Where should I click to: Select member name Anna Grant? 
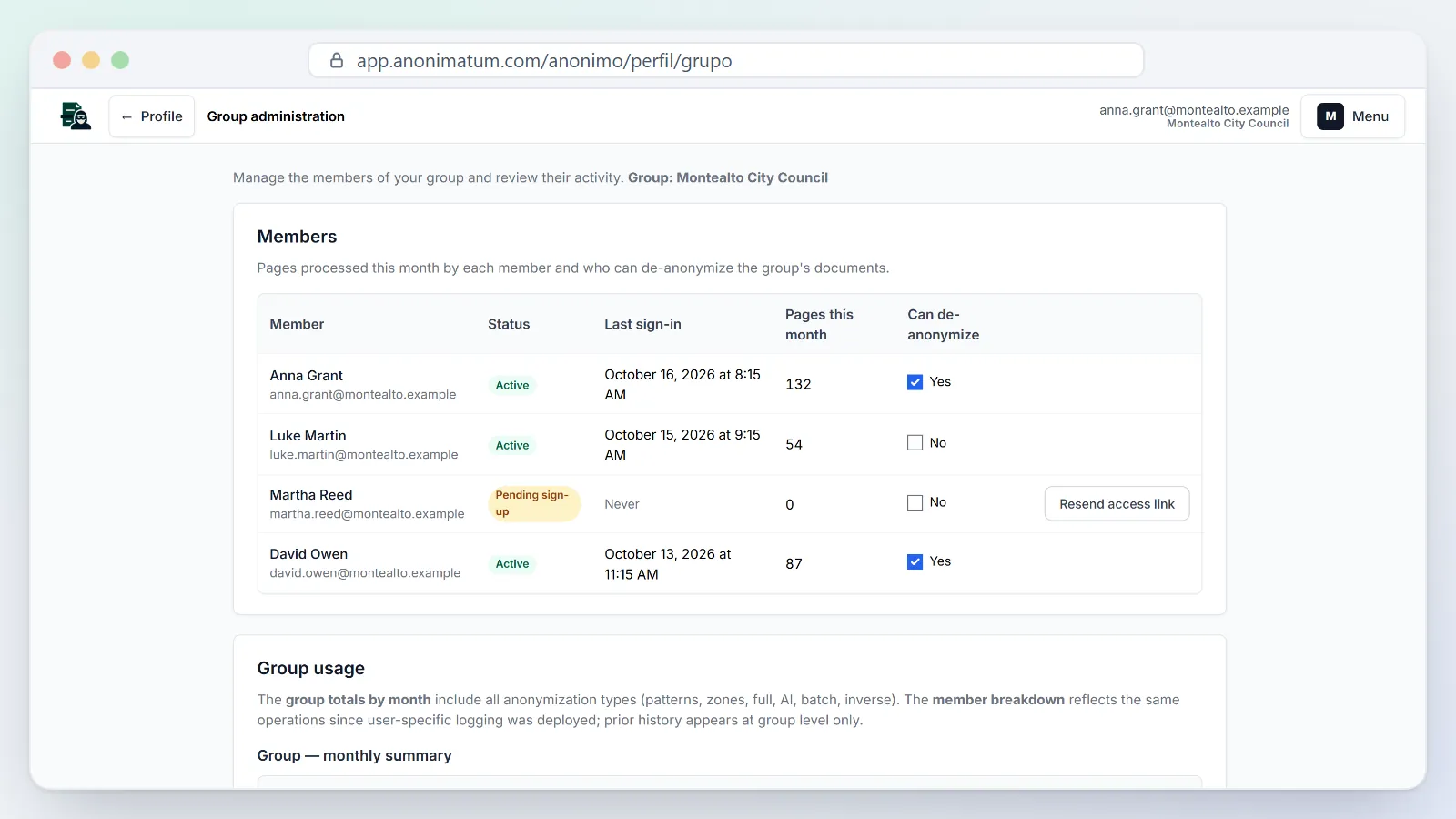point(306,376)
